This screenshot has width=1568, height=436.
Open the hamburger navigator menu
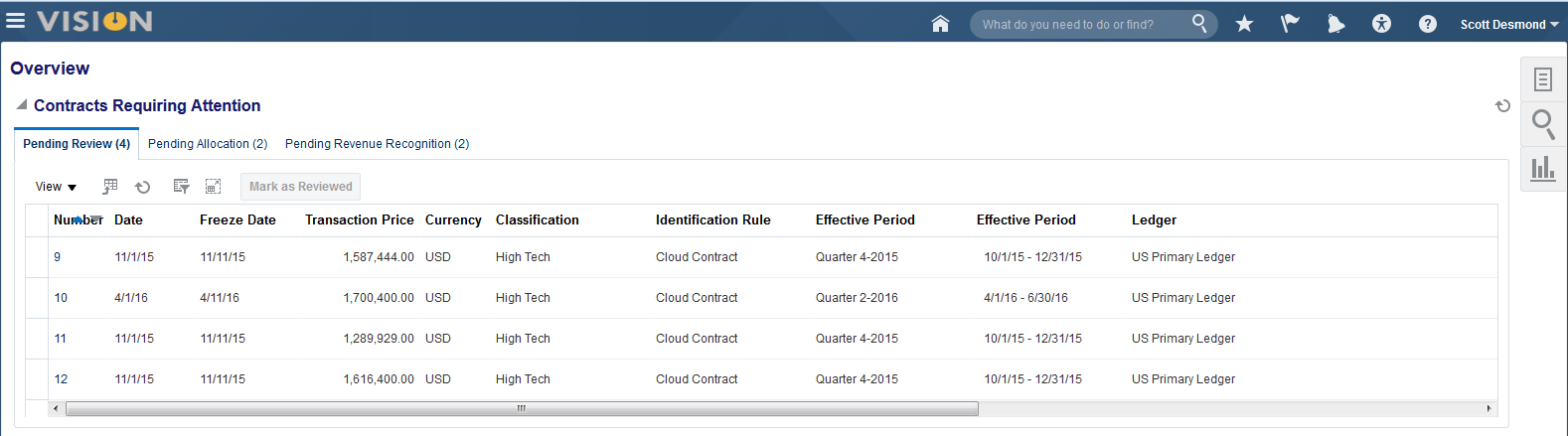coord(15,21)
